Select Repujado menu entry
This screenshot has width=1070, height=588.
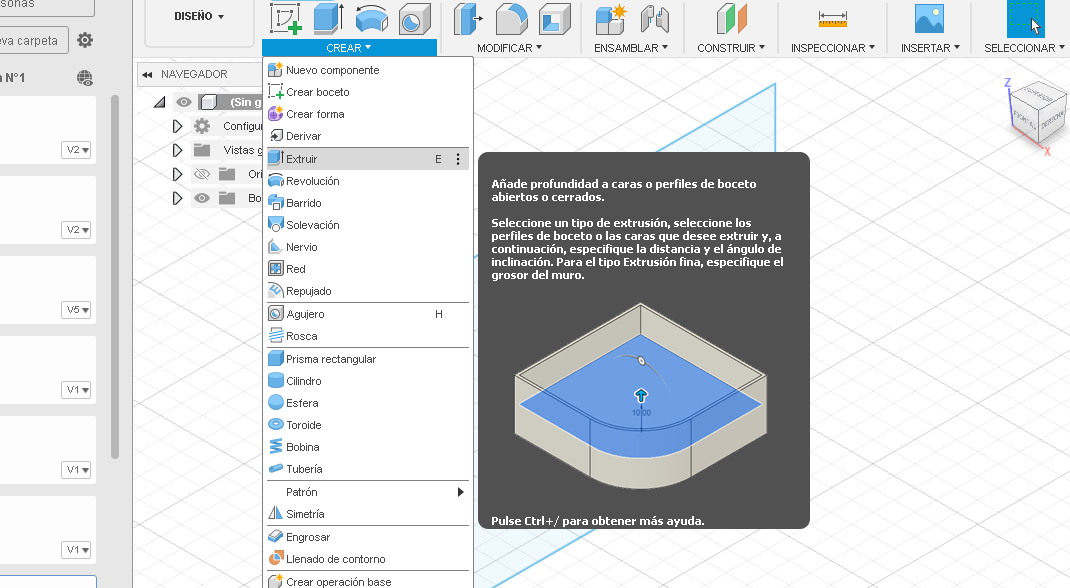coord(367,291)
